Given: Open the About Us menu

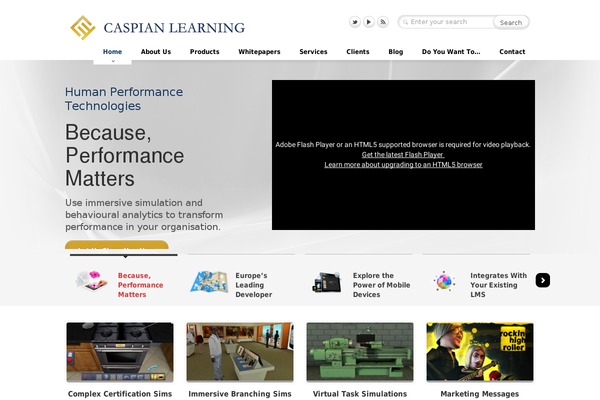Looking at the screenshot, I should [156, 52].
